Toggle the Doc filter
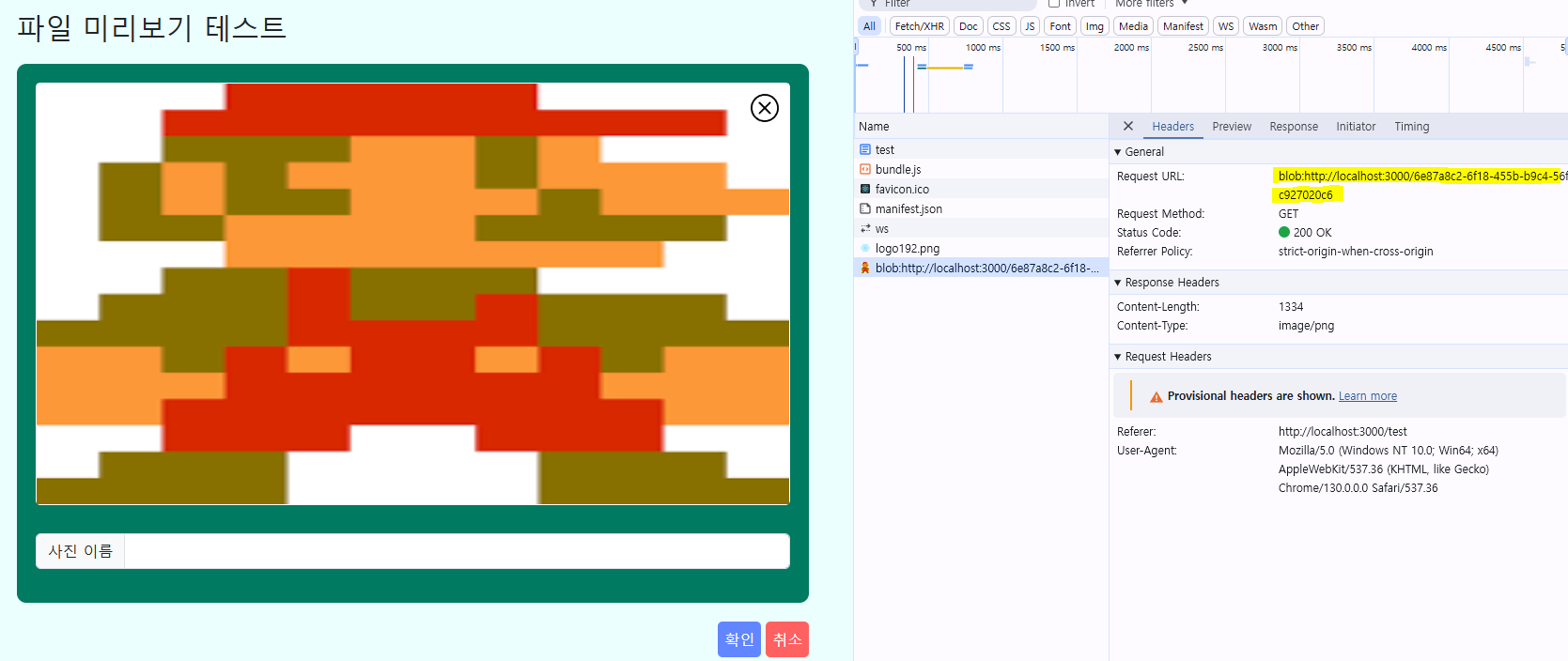1568x661 pixels. [969, 26]
